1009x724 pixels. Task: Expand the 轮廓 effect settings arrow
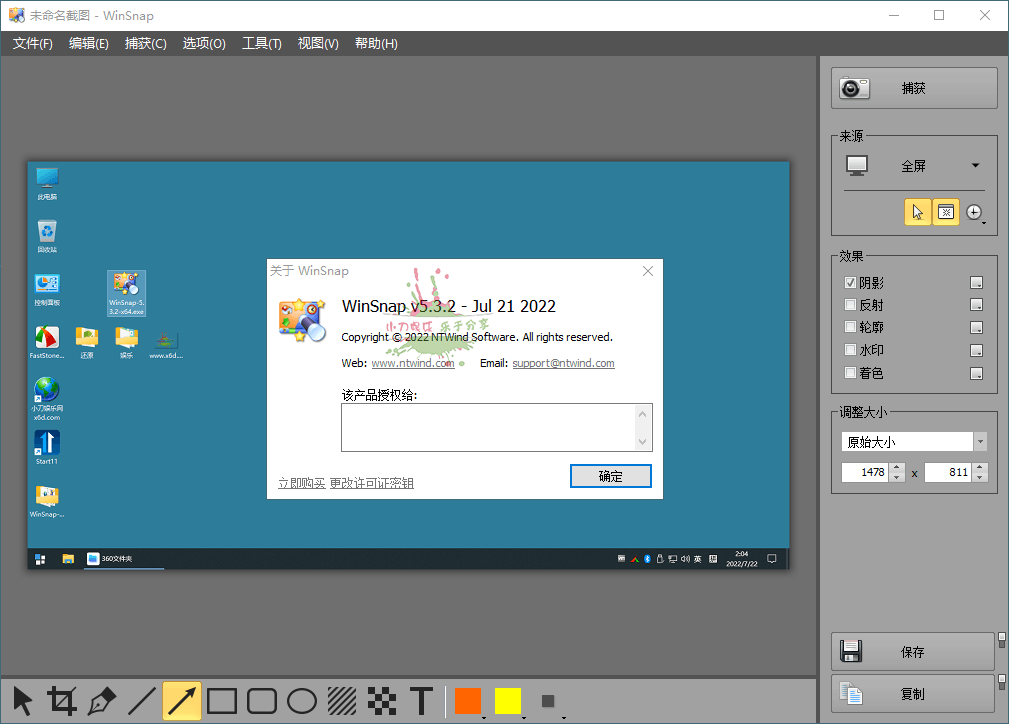click(977, 327)
